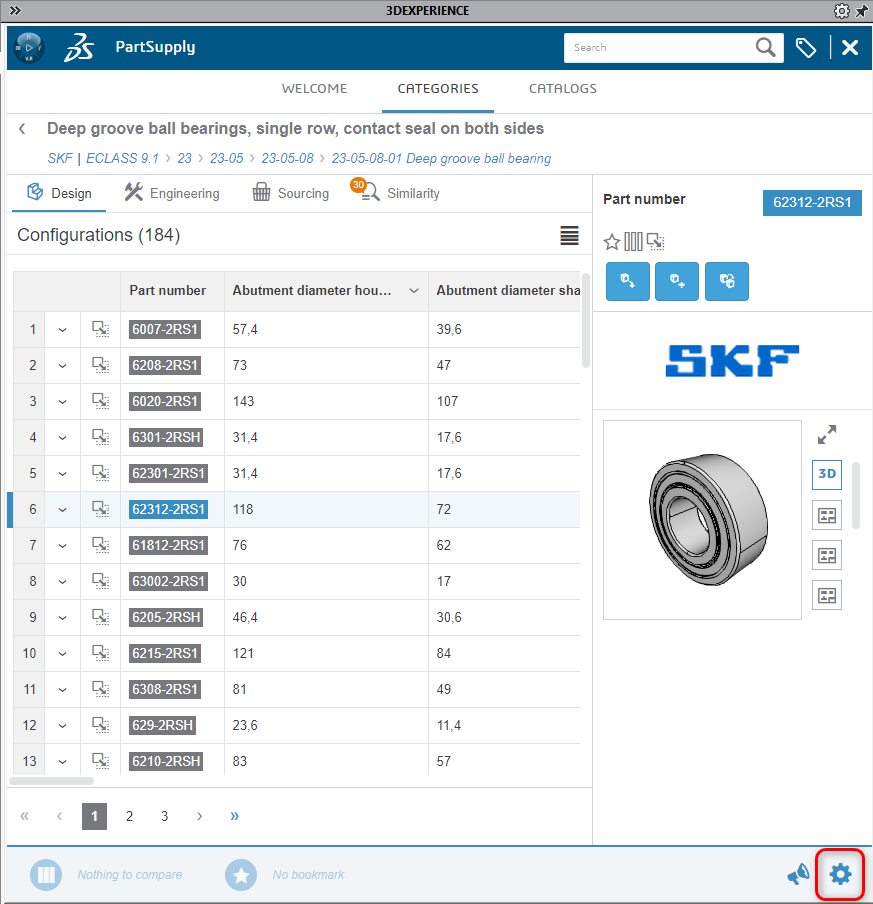Viewport: 873px width, 904px height.
Task: Open Abutment diameter housing column dropdown
Action: point(413,291)
